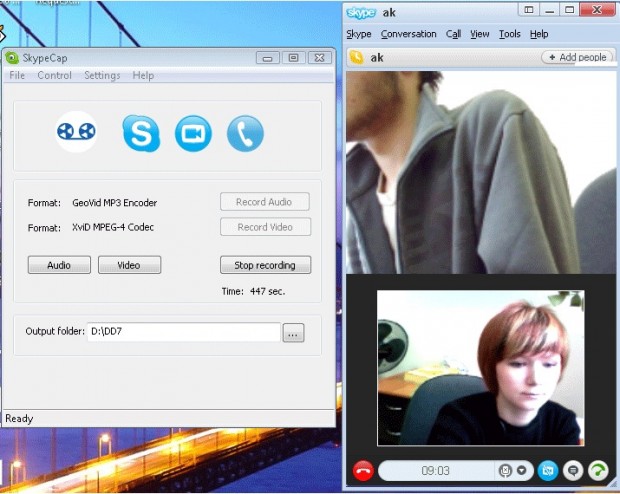Click the Output folder text field
Screen dimensions: 620x494
184,332
